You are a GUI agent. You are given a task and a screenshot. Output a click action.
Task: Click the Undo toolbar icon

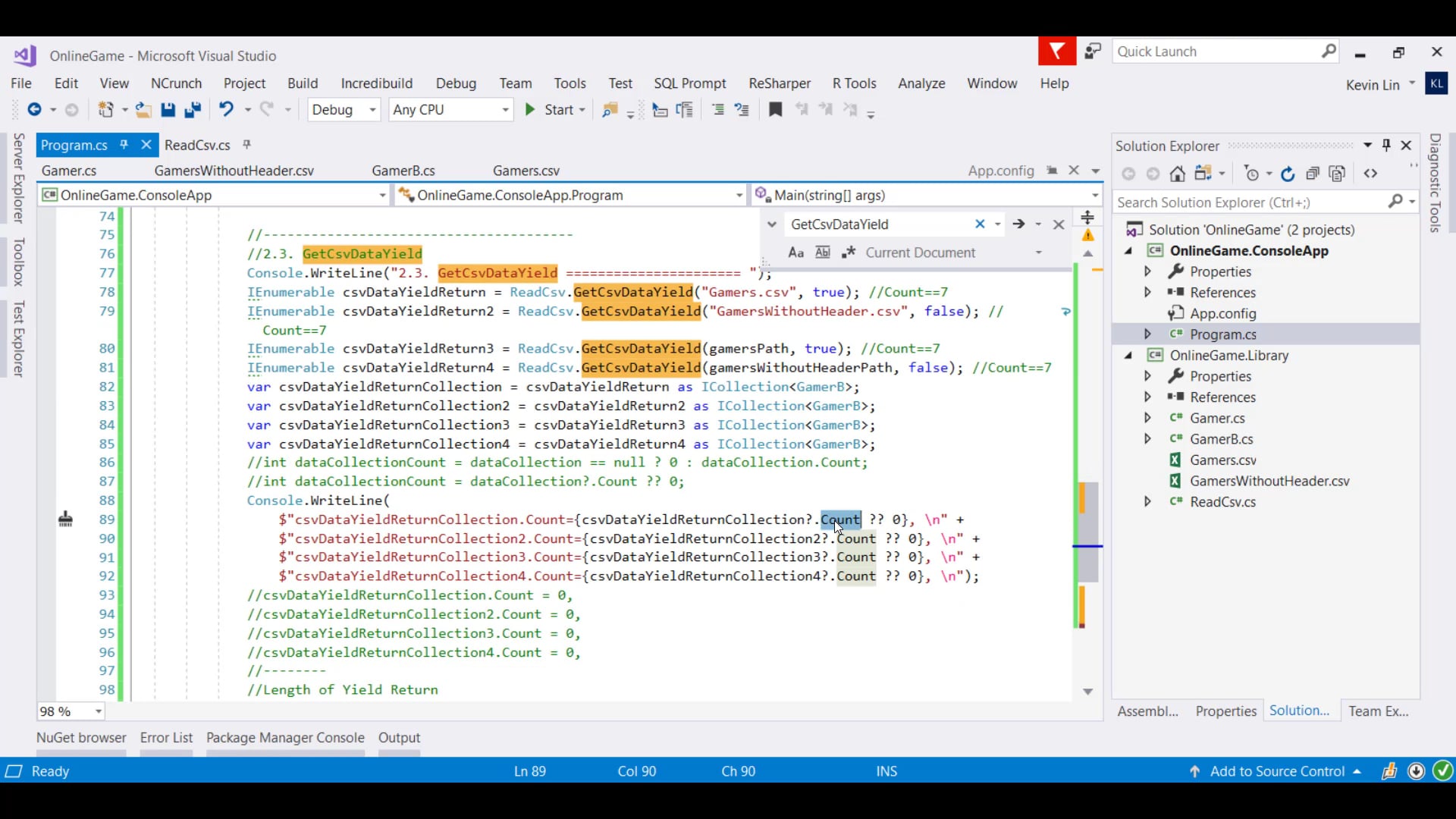click(x=226, y=110)
